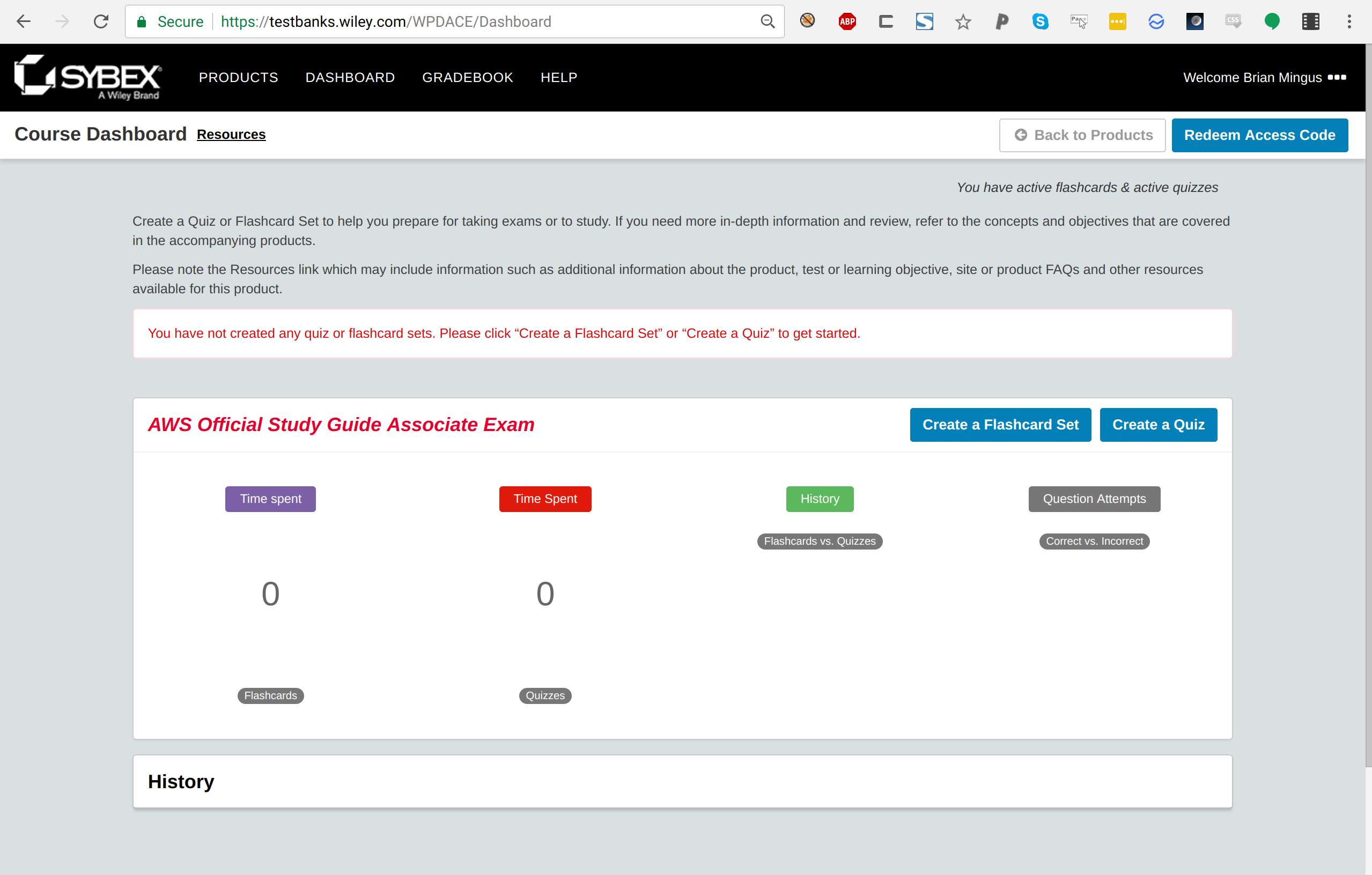This screenshot has height=875, width=1372.
Task: Click the Correct vs. Incorrect badge
Action: click(1094, 541)
